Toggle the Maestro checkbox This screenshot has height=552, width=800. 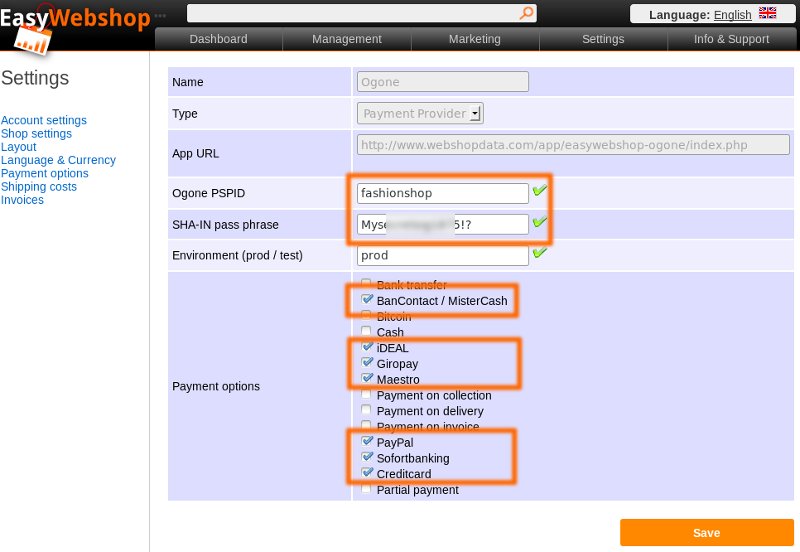click(366, 378)
